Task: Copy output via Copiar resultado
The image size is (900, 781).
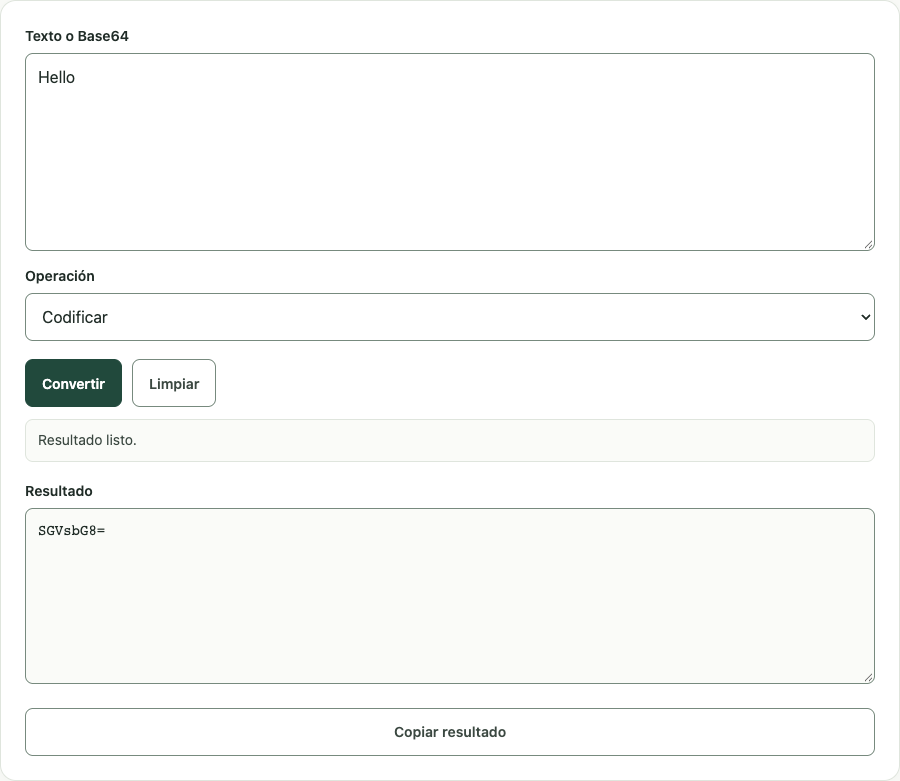Action: tap(450, 732)
